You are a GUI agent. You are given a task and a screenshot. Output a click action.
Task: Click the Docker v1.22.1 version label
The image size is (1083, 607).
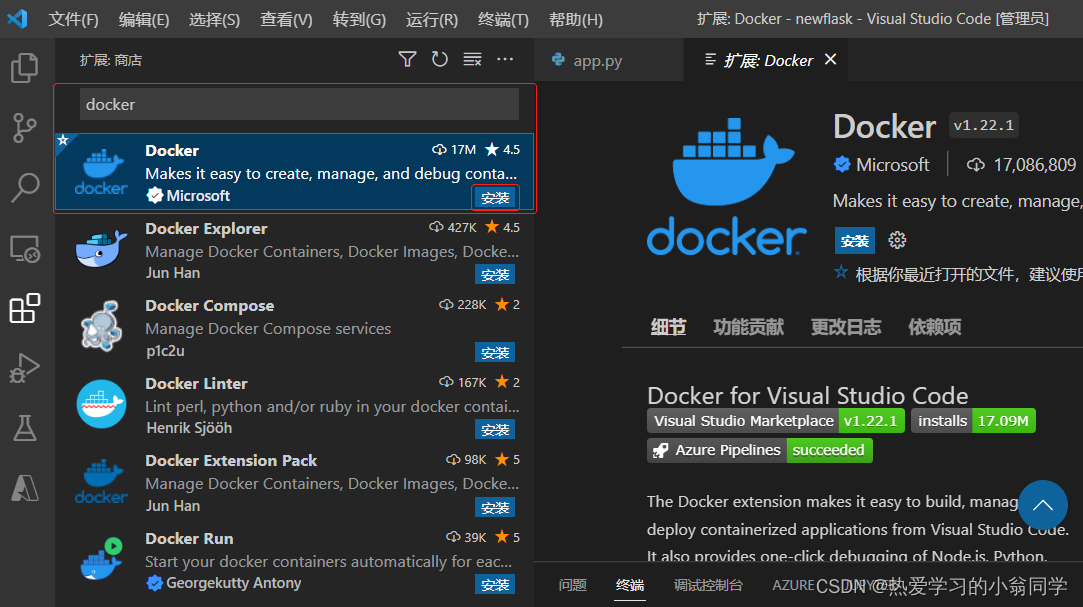(x=983, y=126)
